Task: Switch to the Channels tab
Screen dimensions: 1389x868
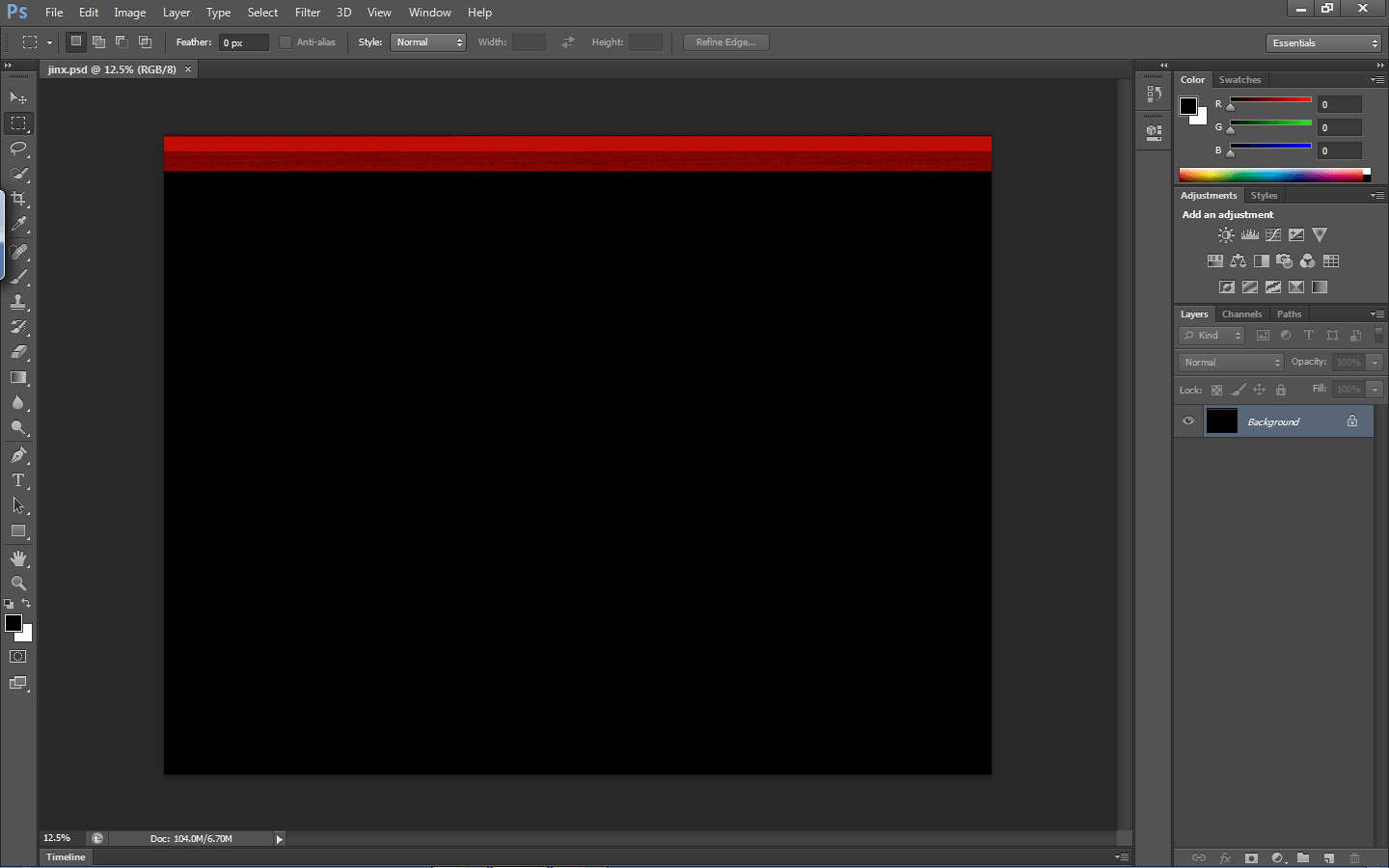Action: coord(1241,313)
